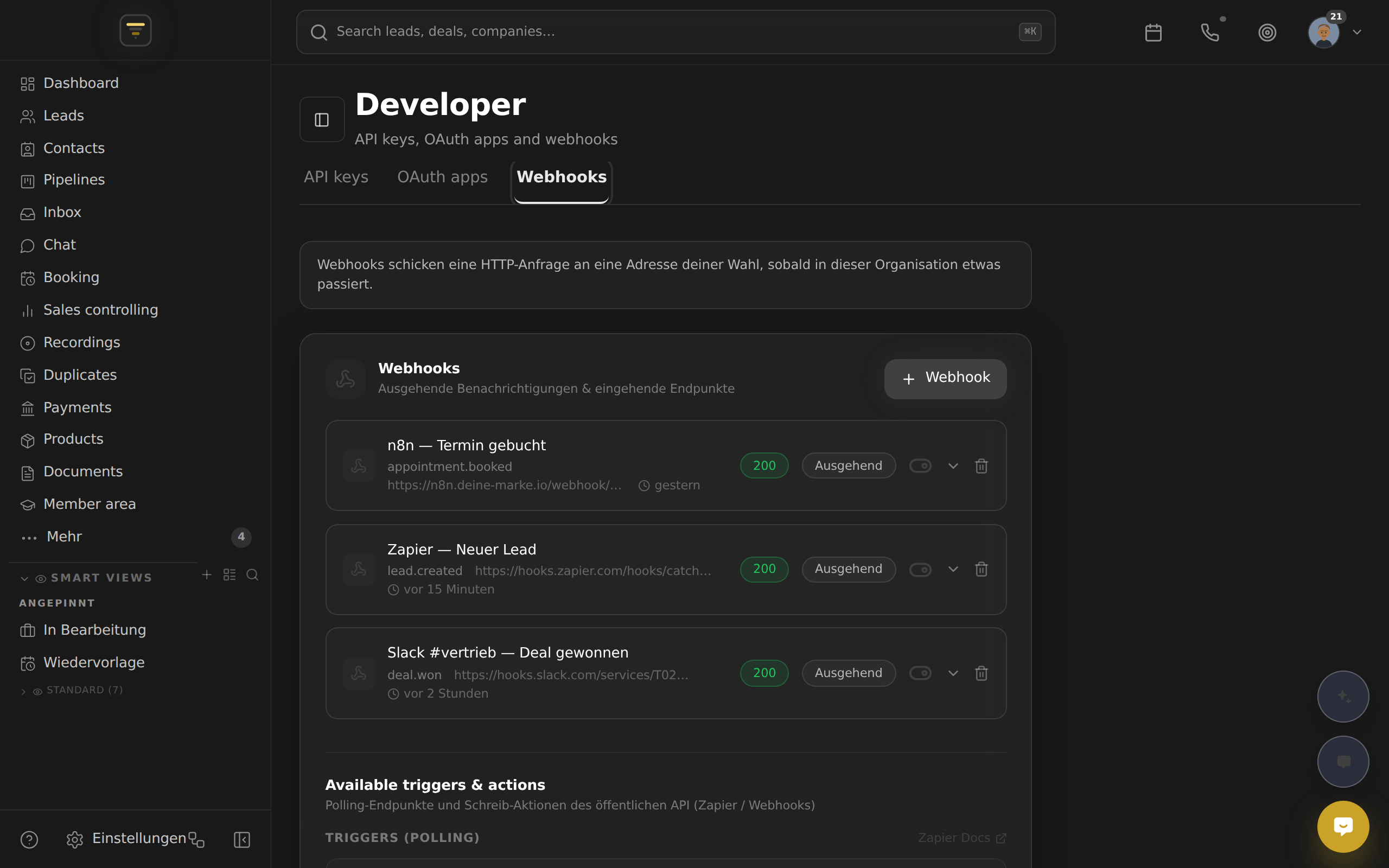Open the user avatar profile
1389x868 pixels.
coord(1323,32)
